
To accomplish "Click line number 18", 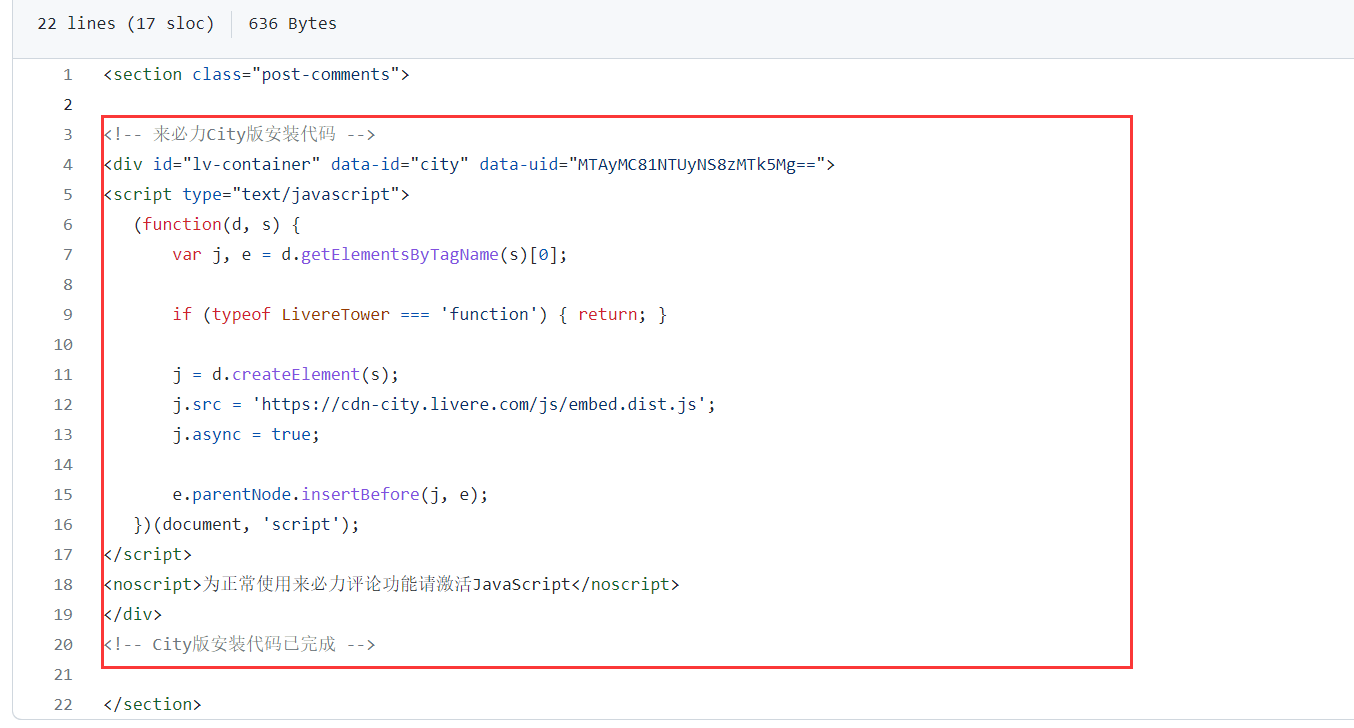I will [x=64, y=584].
